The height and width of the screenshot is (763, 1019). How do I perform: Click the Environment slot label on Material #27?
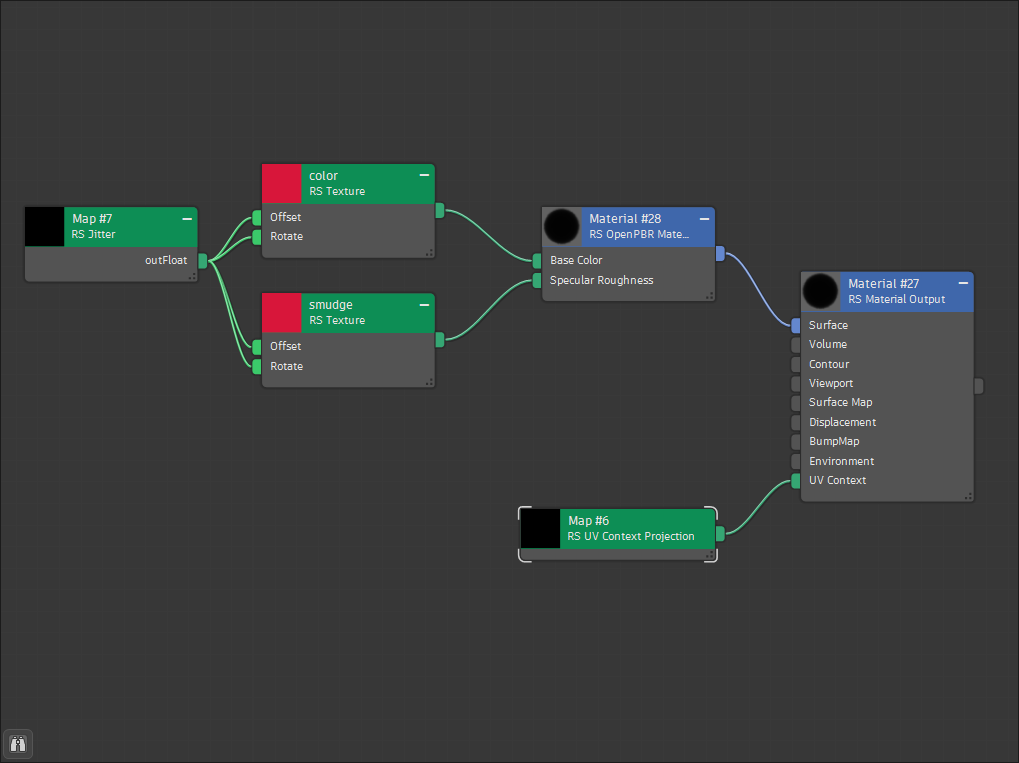pos(841,461)
